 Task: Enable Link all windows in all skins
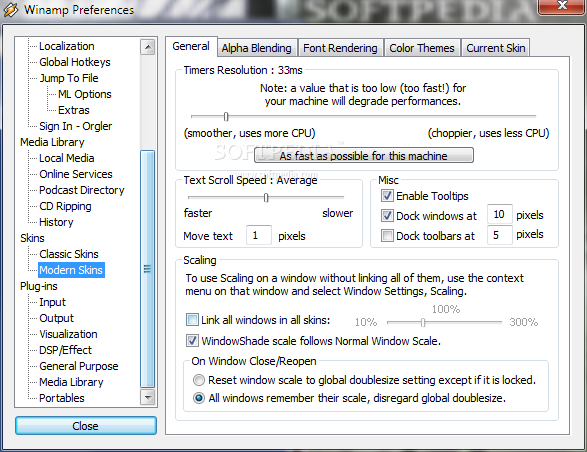(x=192, y=320)
